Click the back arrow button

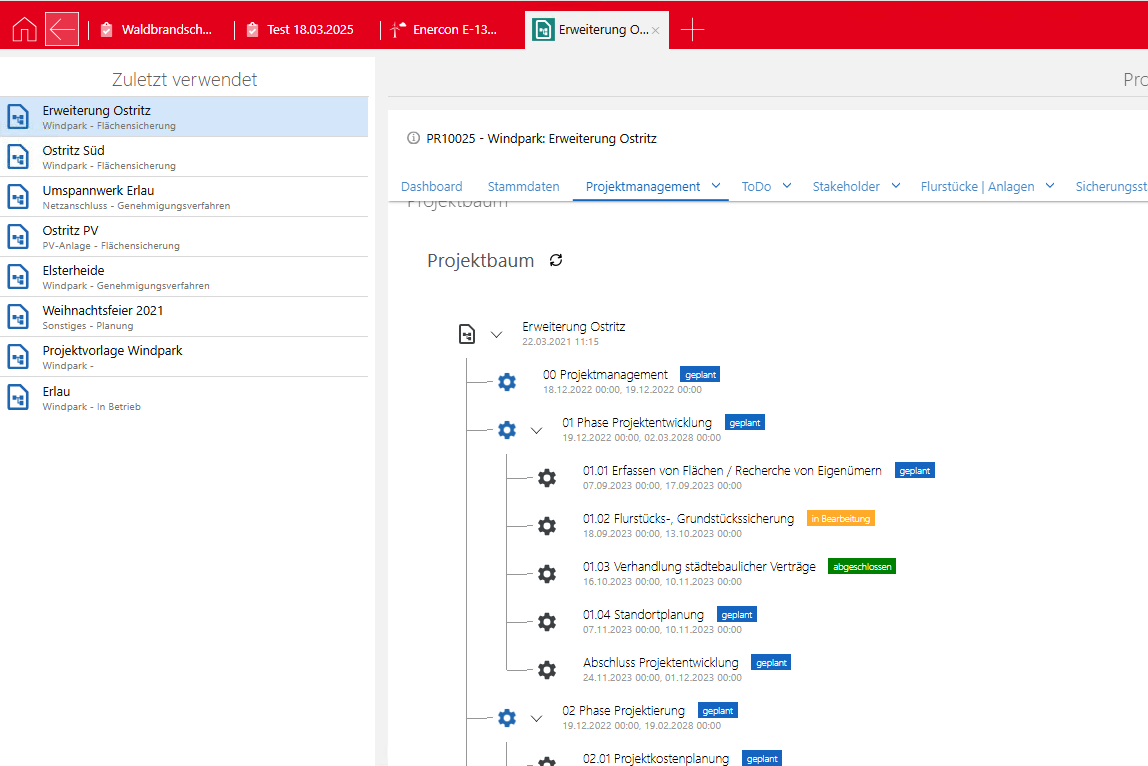[x=62, y=30]
